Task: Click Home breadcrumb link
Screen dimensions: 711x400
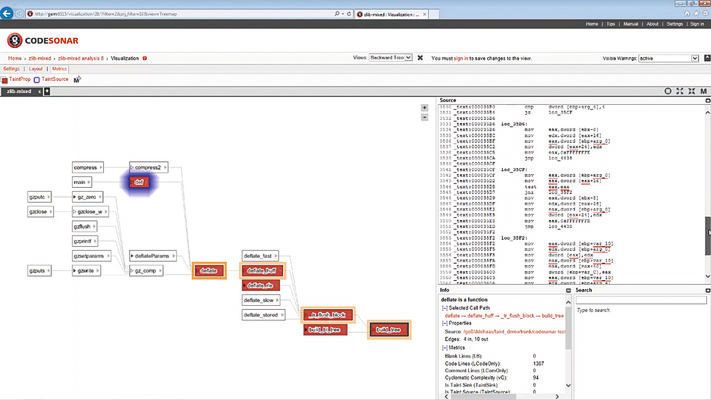Action: pyautogui.click(x=15, y=59)
